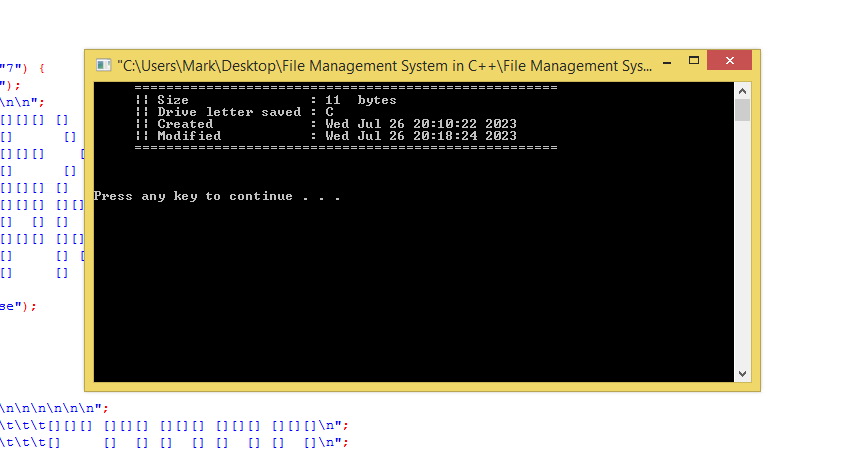Viewport: 859px width, 454px height.
Task: Click the Size '11 bytes' output line
Action: [266, 100]
